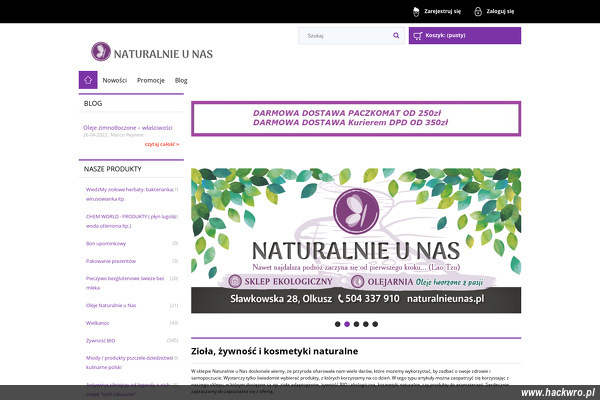Click the home icon in navigation bar
Viewport: 600px width, 400px height.
[88, 80]
